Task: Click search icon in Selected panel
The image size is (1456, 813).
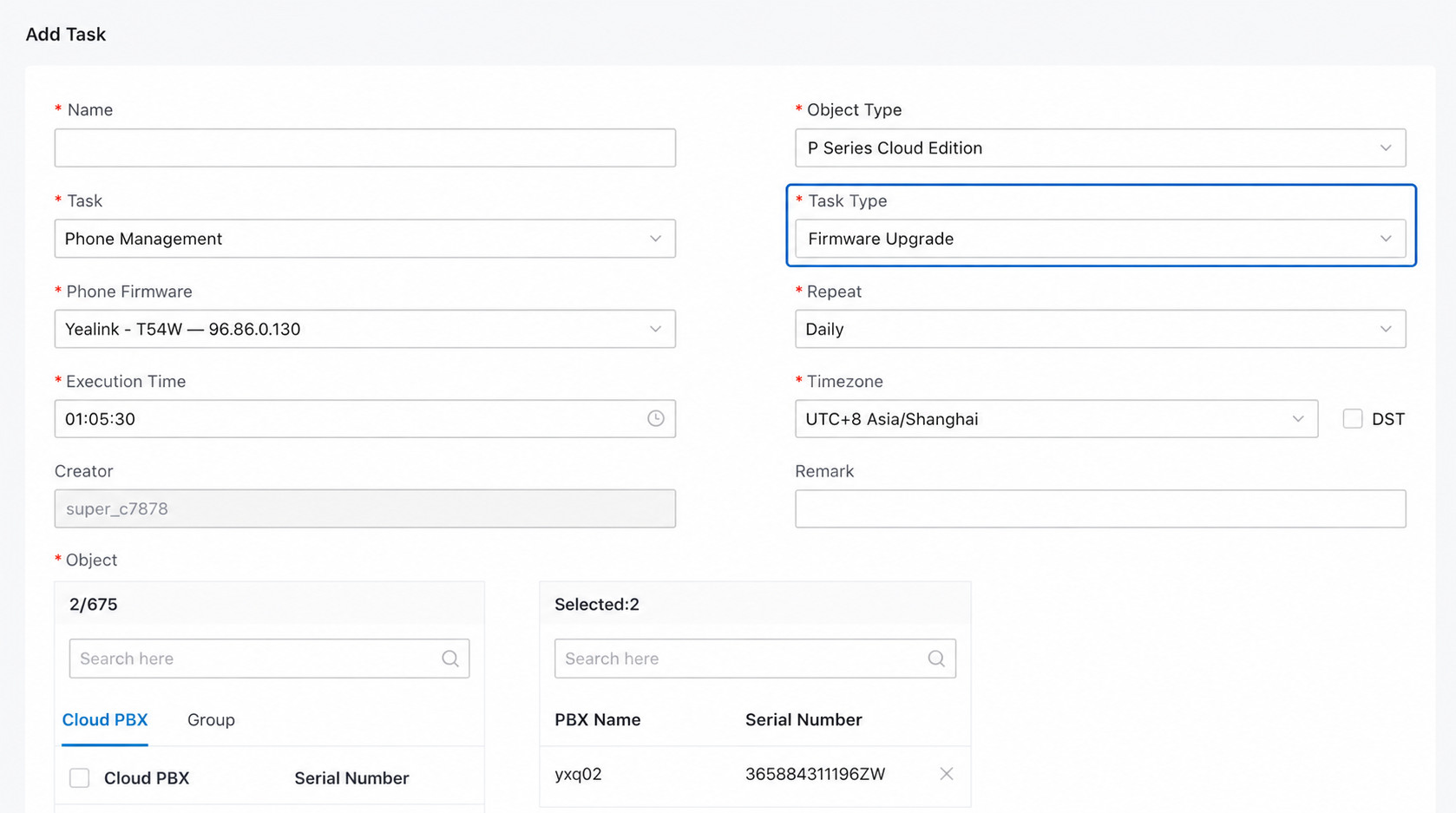Action: point(935,659)
